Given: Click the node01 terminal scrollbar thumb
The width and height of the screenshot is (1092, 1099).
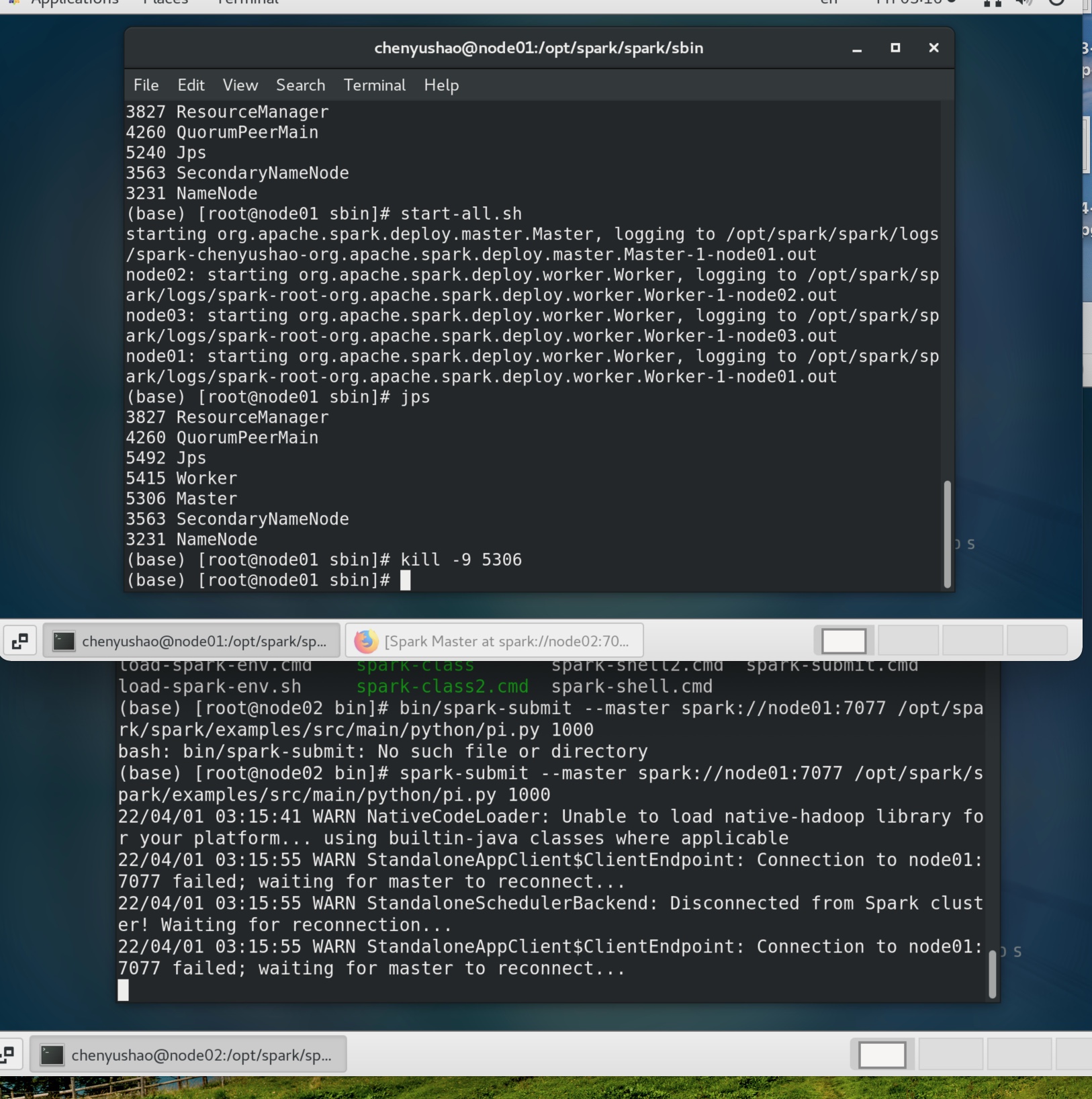Looking at the screenshot, I should pos(948,535).
